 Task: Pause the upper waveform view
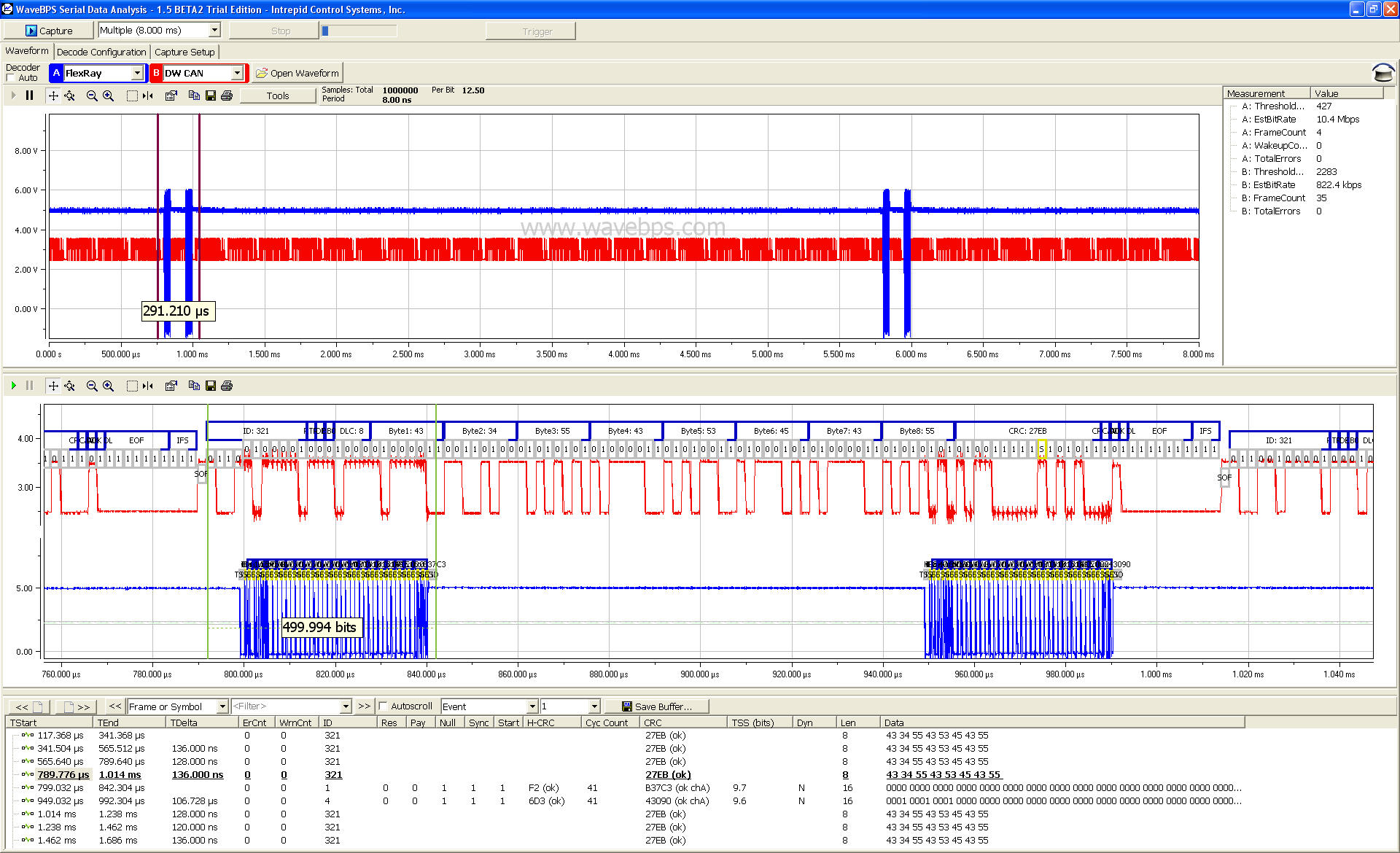pyautogui.click(x=29, y=96)
